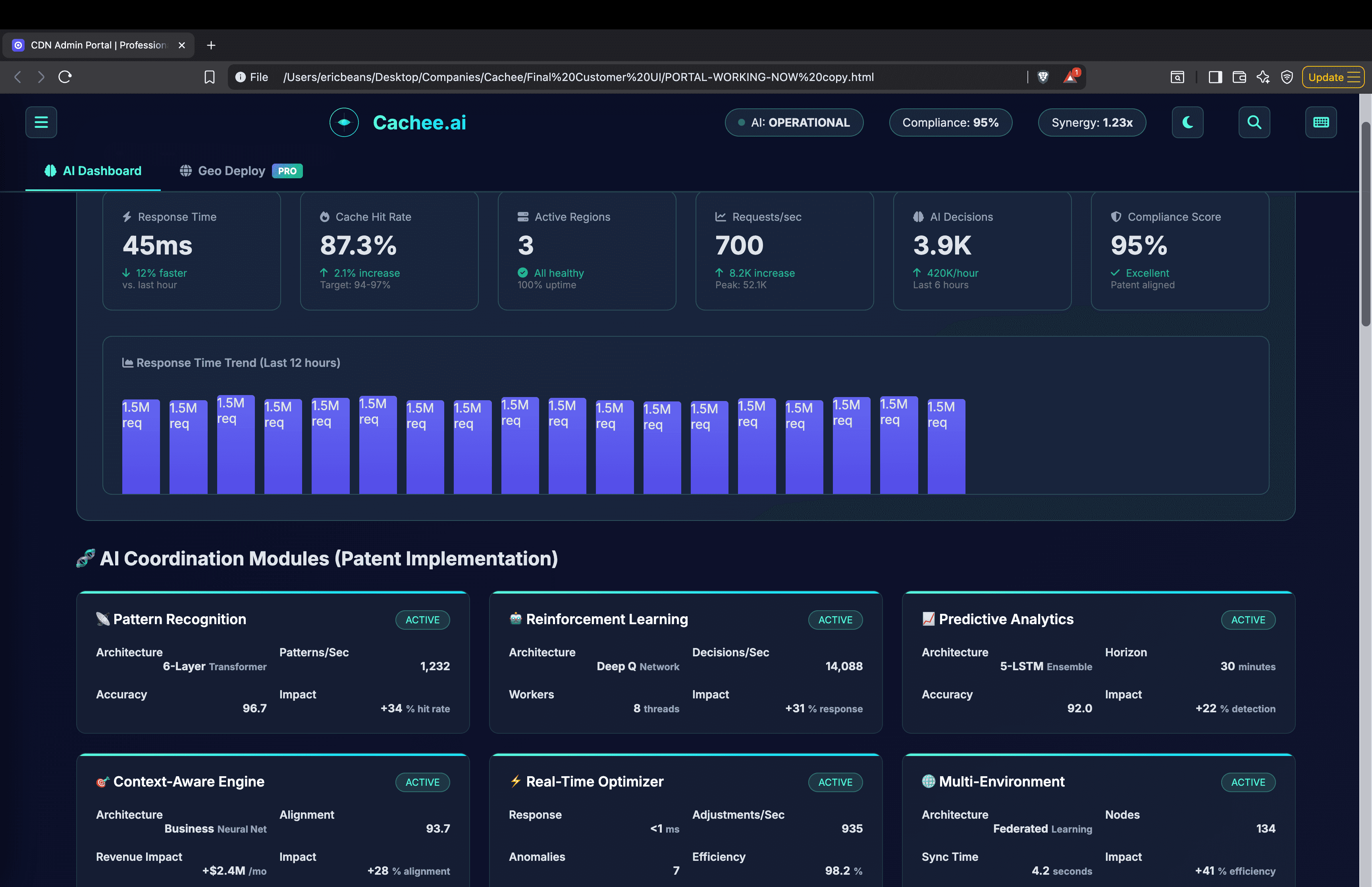Open the dashboard search magnifier icon

click(1254, 122)
